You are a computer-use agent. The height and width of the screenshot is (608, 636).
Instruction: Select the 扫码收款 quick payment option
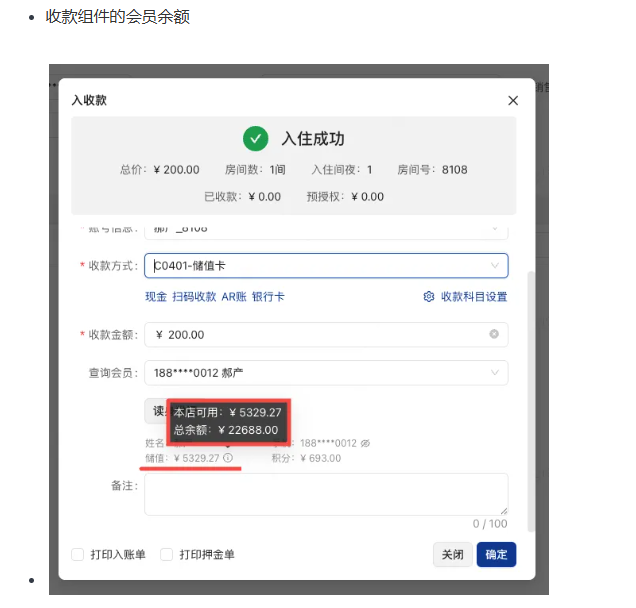click(x=194, y=297)
